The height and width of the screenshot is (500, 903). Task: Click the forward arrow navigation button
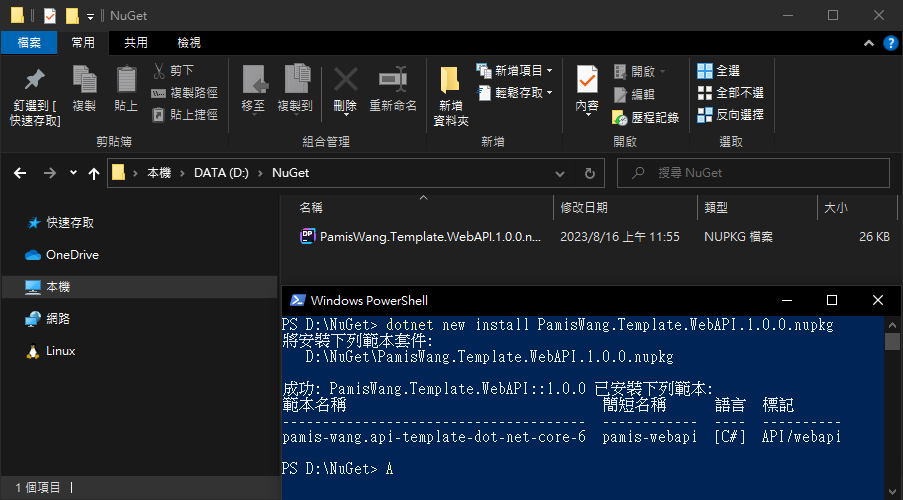50,173
